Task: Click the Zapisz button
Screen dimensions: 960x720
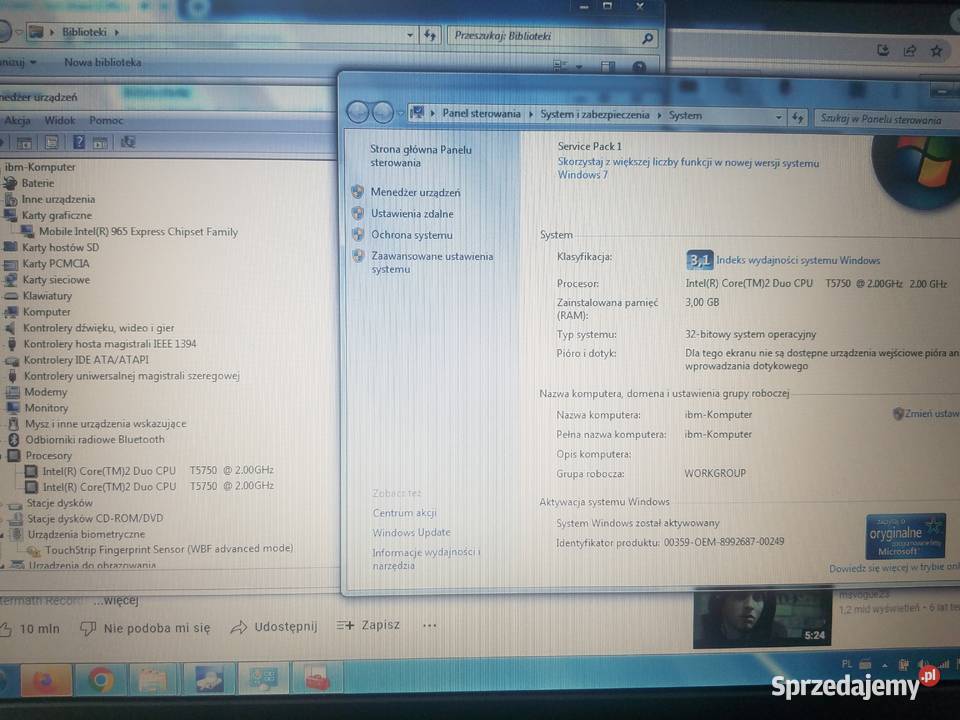Action: (368, 625)
